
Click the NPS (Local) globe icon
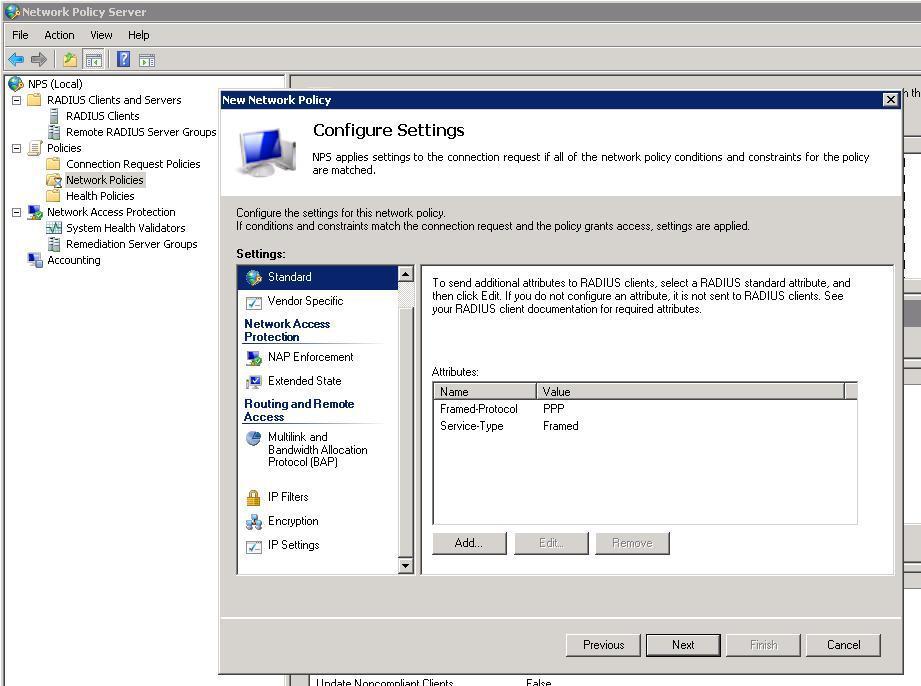click(x=16, y=84)
